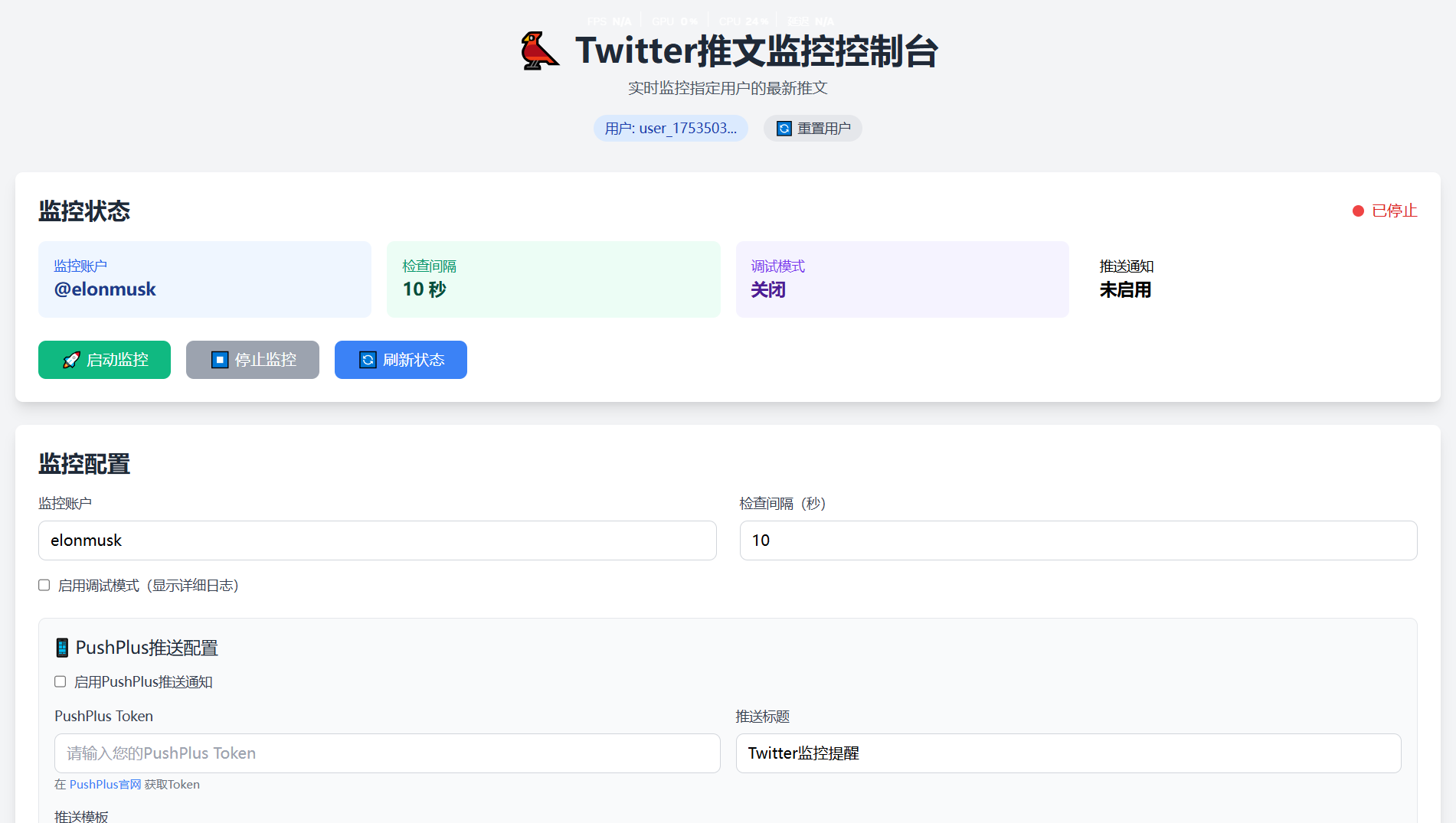Screen dimensions: 1456x823
Task: Click the refresh arrows icon on 刷新状态
Action: 368,360
